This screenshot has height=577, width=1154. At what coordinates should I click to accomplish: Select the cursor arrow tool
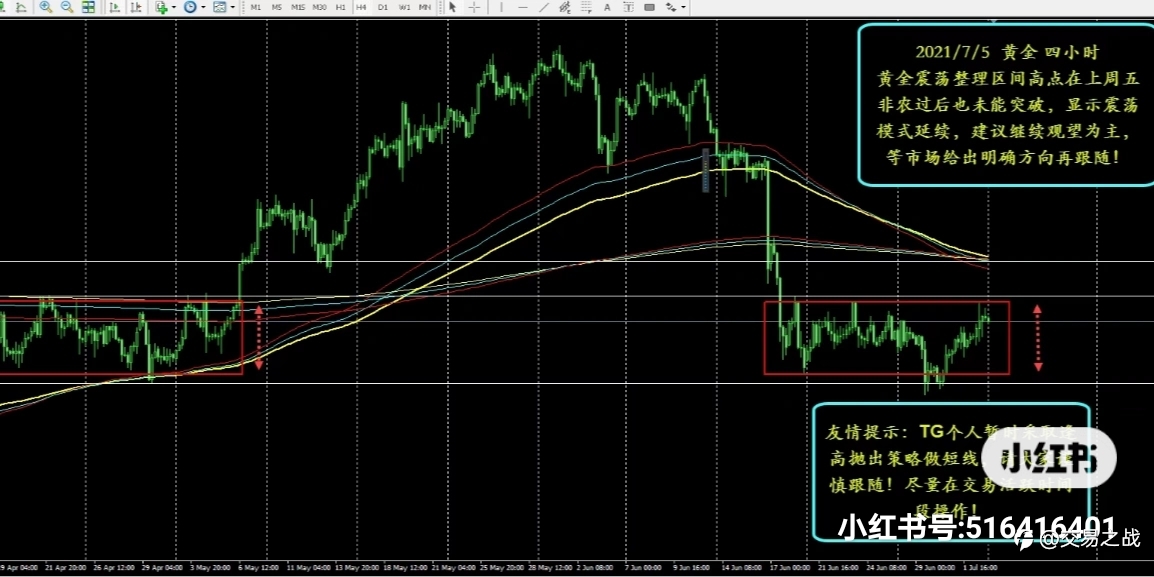(x=453, y=7)
